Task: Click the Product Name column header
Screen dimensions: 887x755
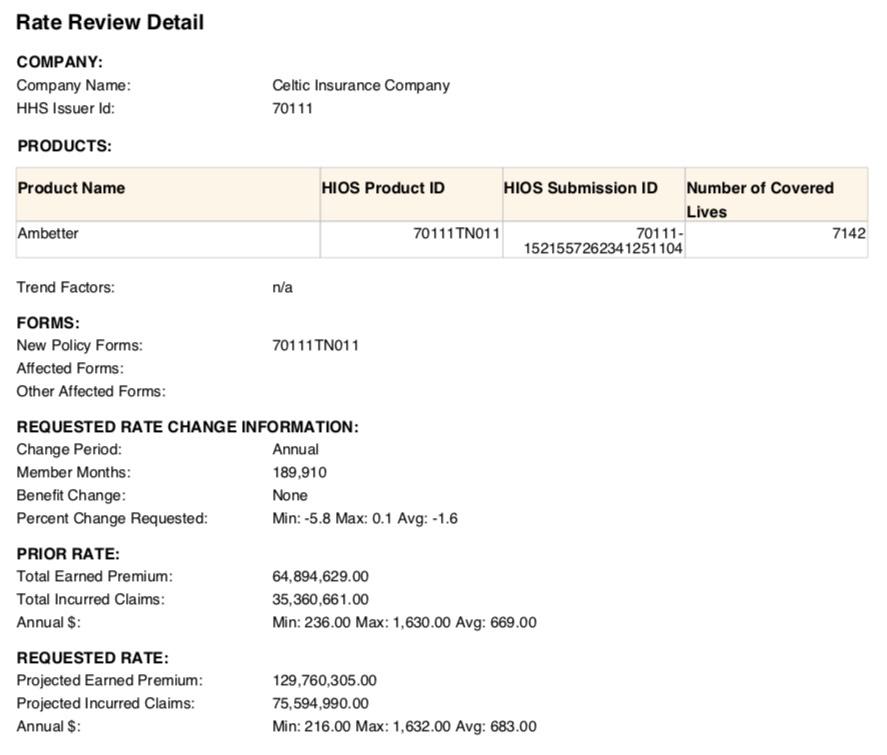Action: [71, 188]
